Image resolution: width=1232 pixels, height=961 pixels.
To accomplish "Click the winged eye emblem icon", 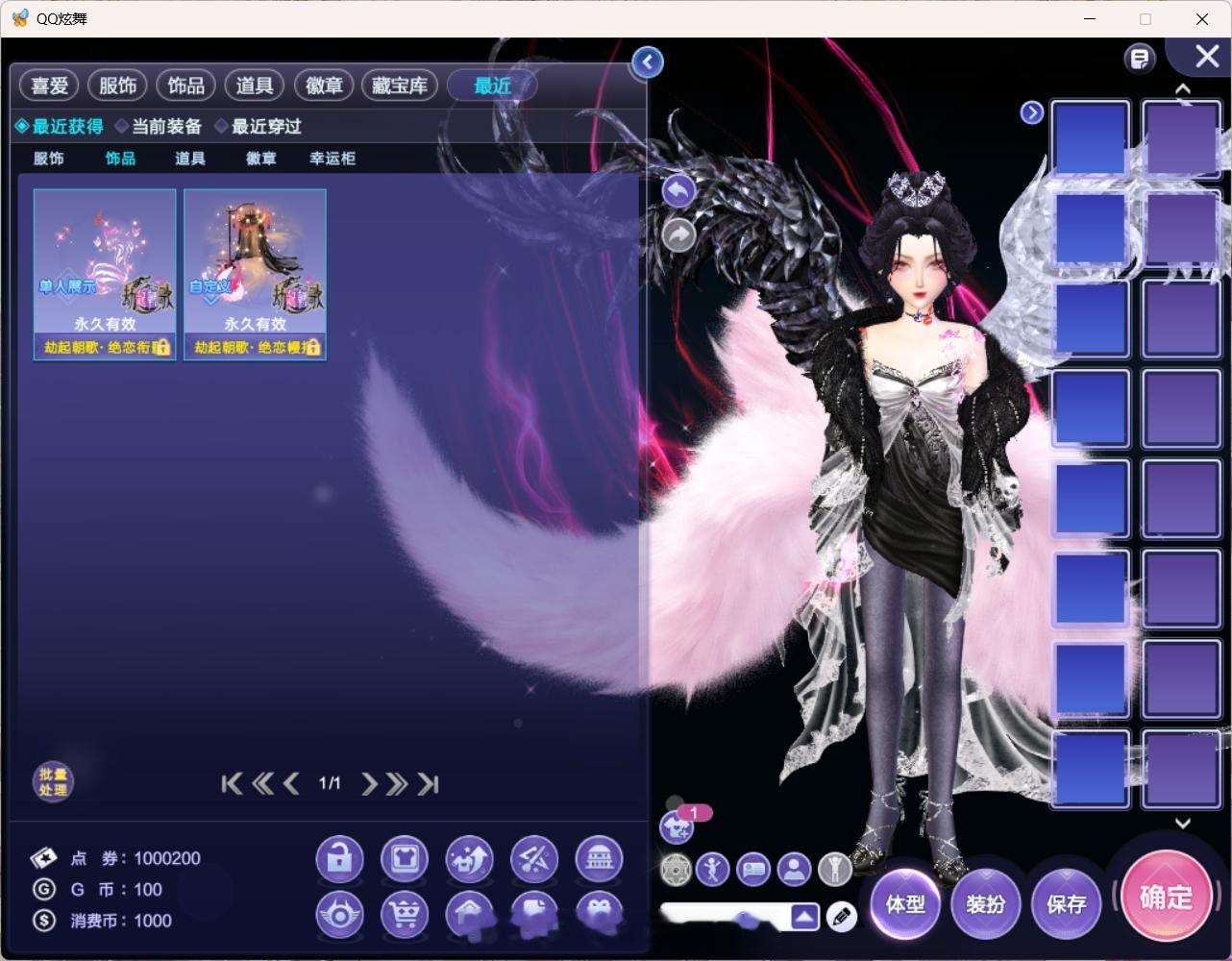I will pos(339,914).
